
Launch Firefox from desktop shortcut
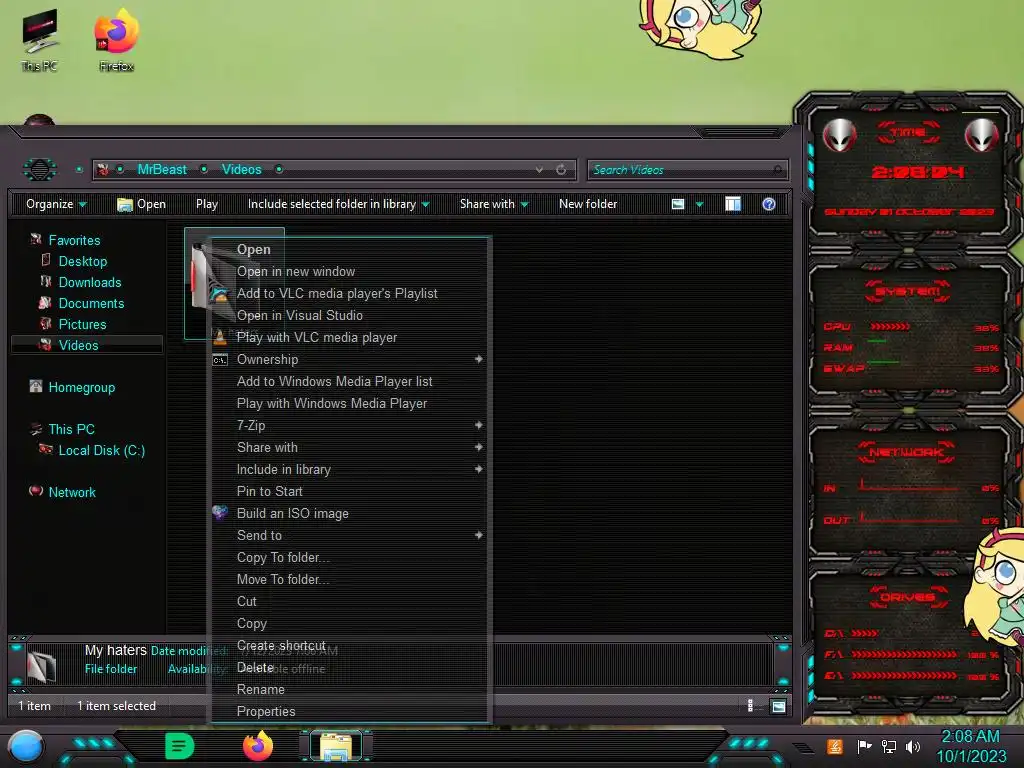pyautogui.click(x=117, y=40)
